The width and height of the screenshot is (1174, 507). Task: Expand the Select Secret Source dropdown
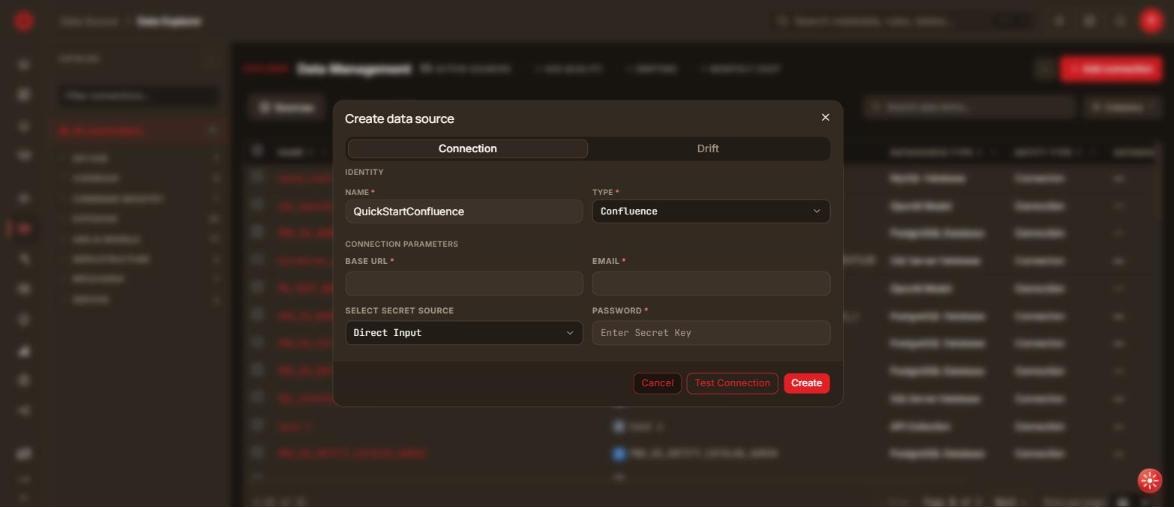coord(464,333)
